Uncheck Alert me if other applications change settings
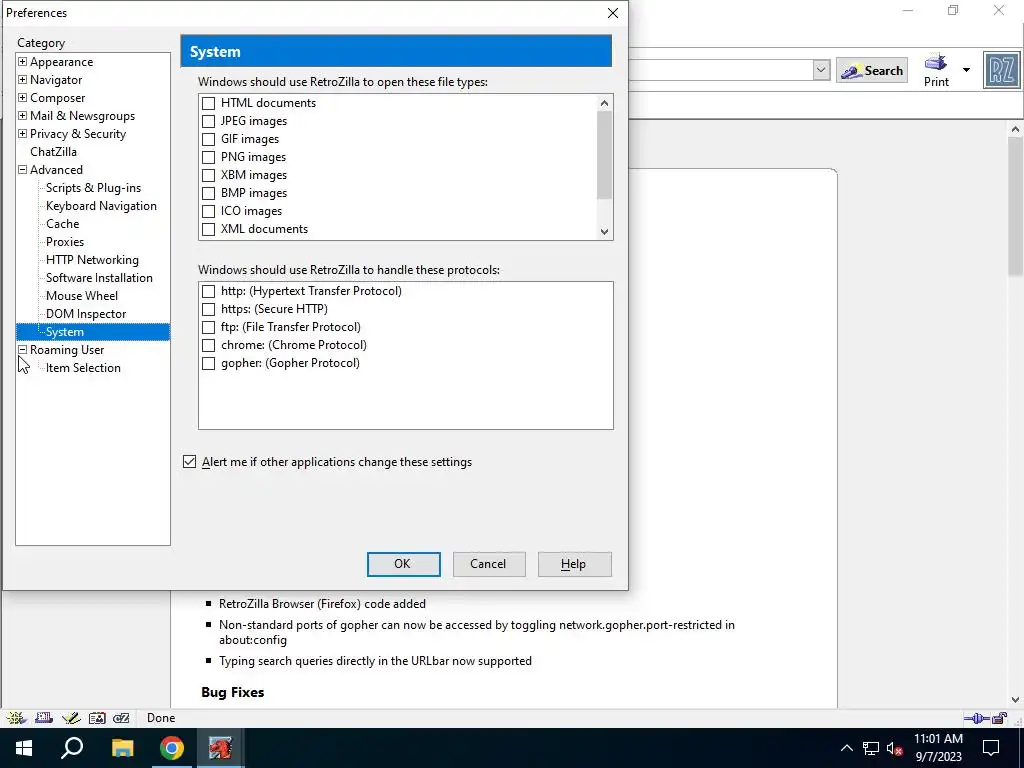This screenshot has width=1024, height=768. 189,462
